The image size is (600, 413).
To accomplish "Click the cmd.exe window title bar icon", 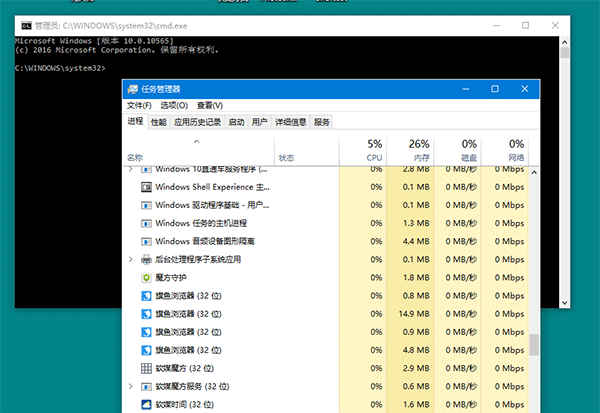I will click(26, 26).
